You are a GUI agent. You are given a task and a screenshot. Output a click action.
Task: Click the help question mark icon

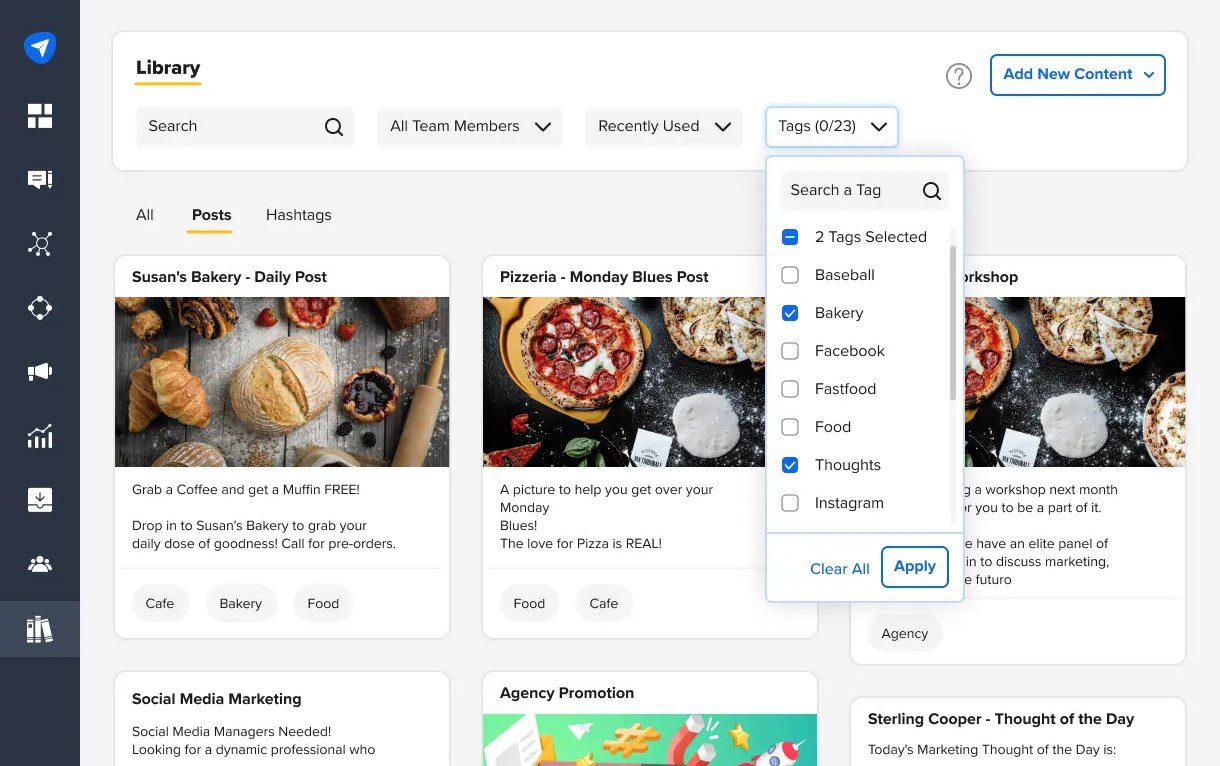point(958,75)
